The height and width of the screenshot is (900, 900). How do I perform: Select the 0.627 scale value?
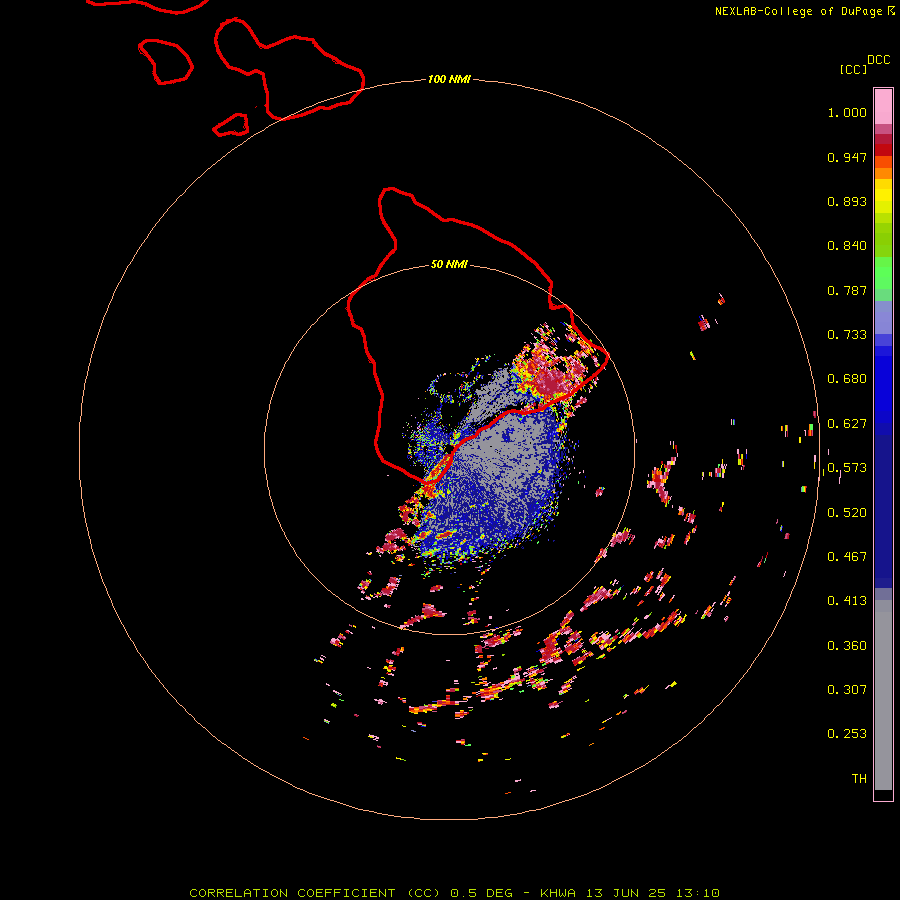point(847,424)
